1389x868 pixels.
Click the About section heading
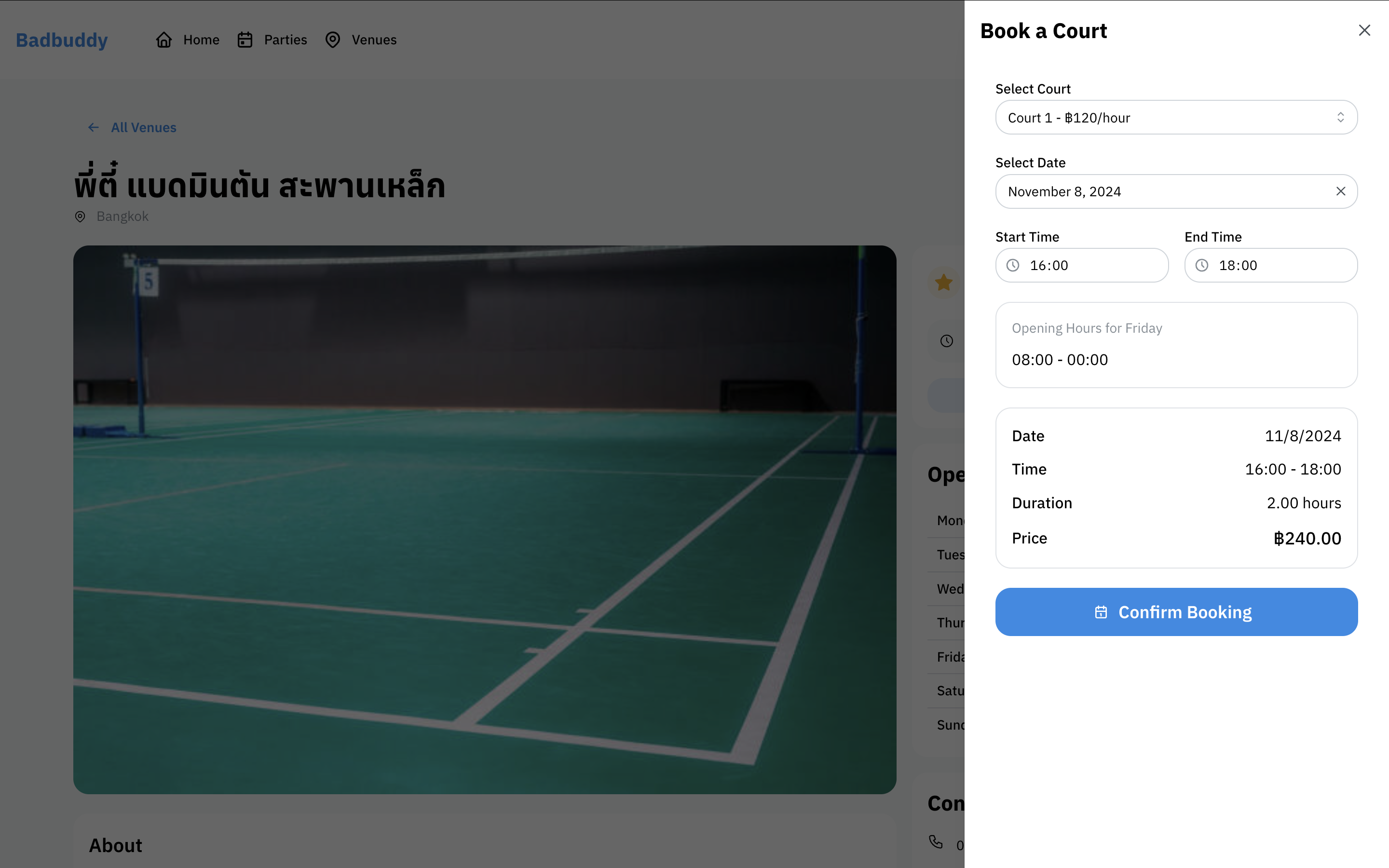(x=115, y=846)
